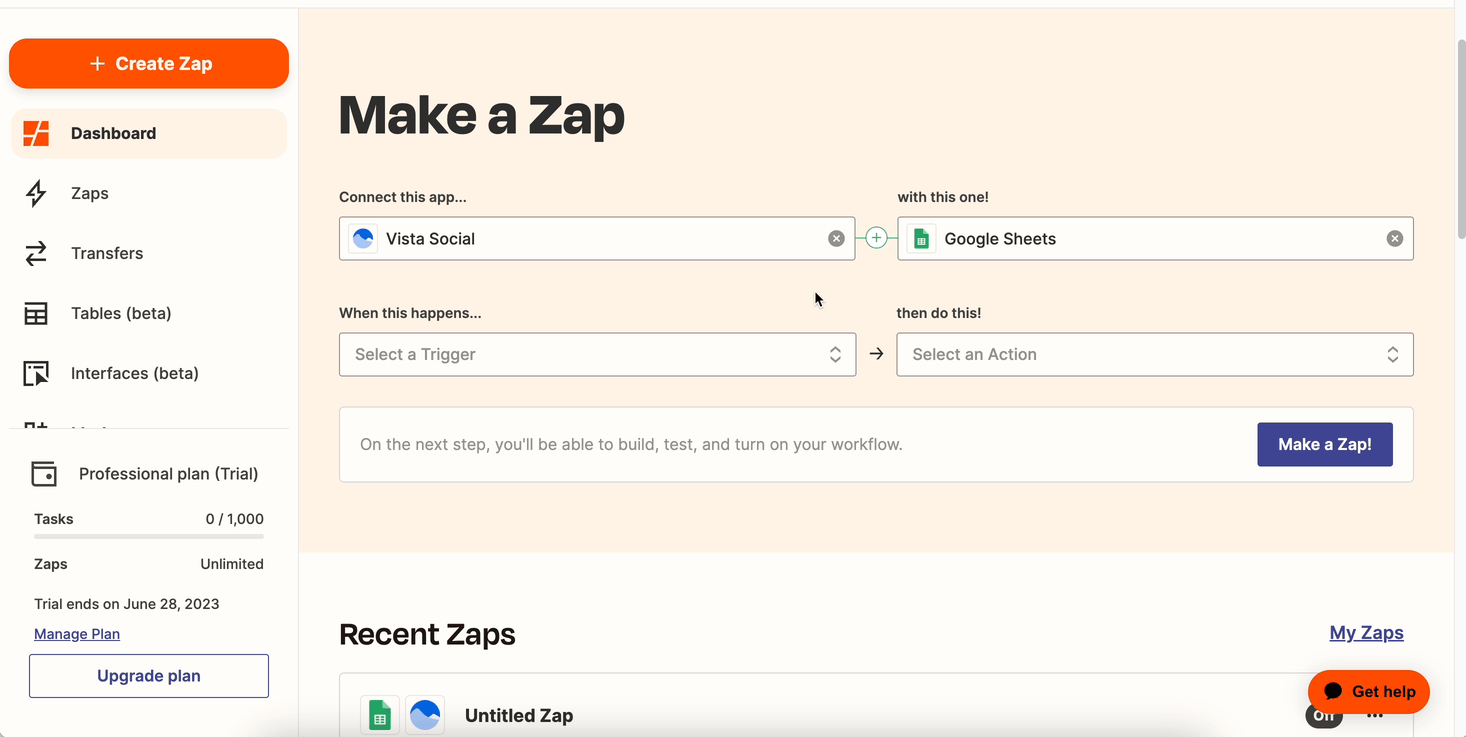This screenshot has width=1466, height=737.
Task: Open the Select a Trigger dropdown
Action: point(597,354)
